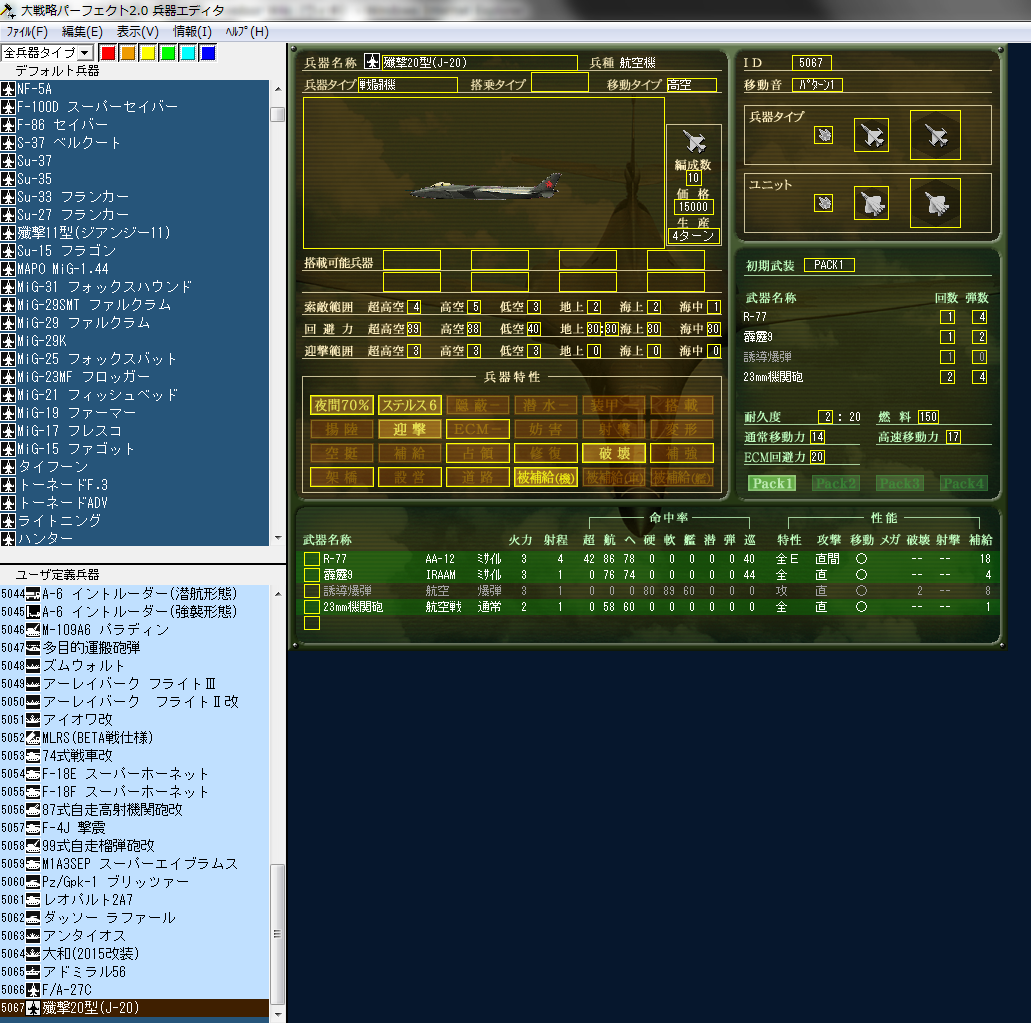Select the small icon in ユニット row
1031x1023 pixels.
(823, 203)
